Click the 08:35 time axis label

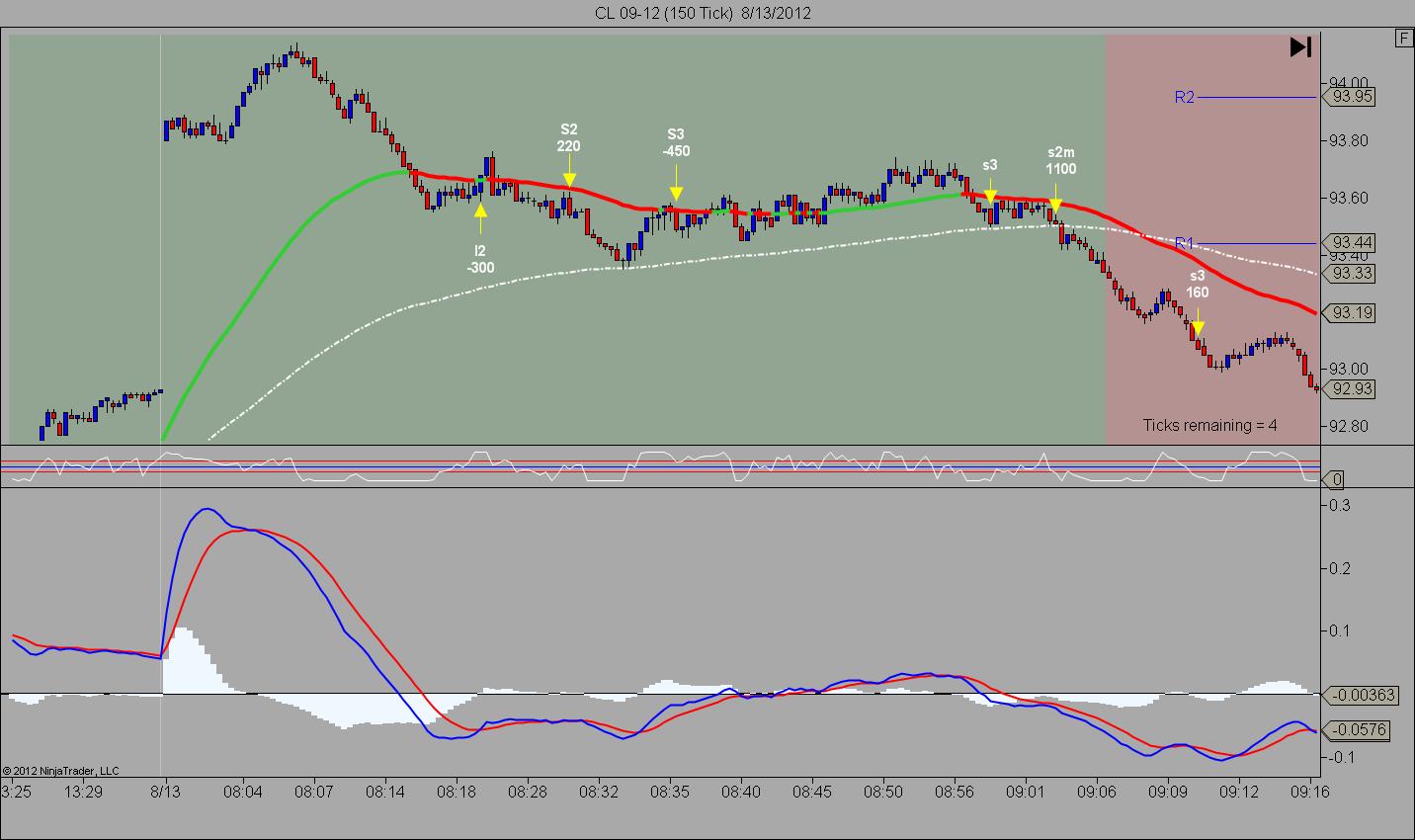coord(669,792)
